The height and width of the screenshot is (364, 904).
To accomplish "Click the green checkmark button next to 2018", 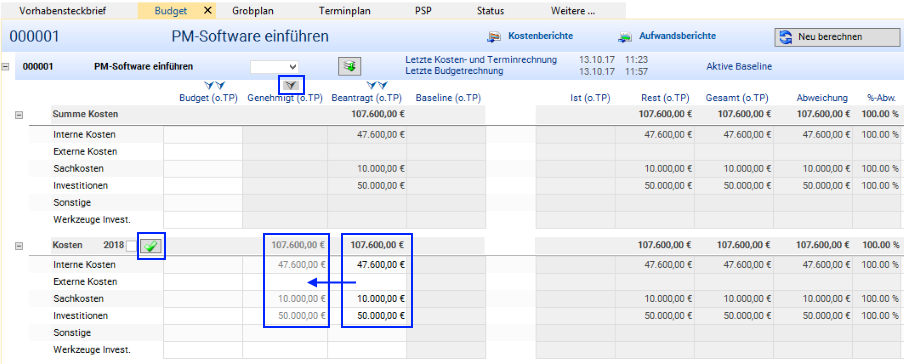I will click(x=151, y=246).
